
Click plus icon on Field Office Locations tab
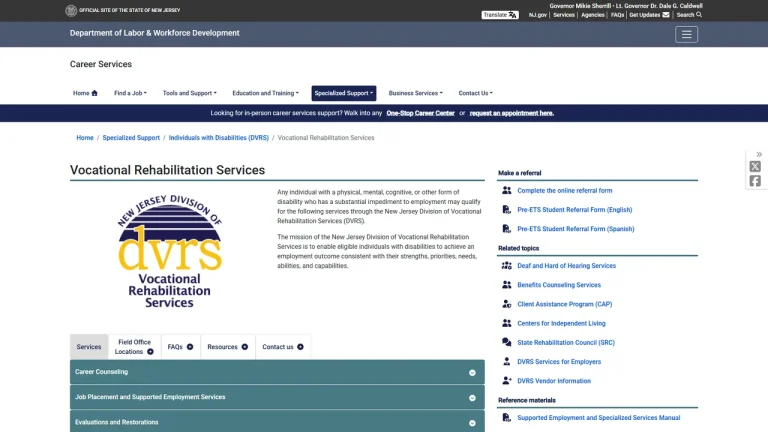coord(150,352)
